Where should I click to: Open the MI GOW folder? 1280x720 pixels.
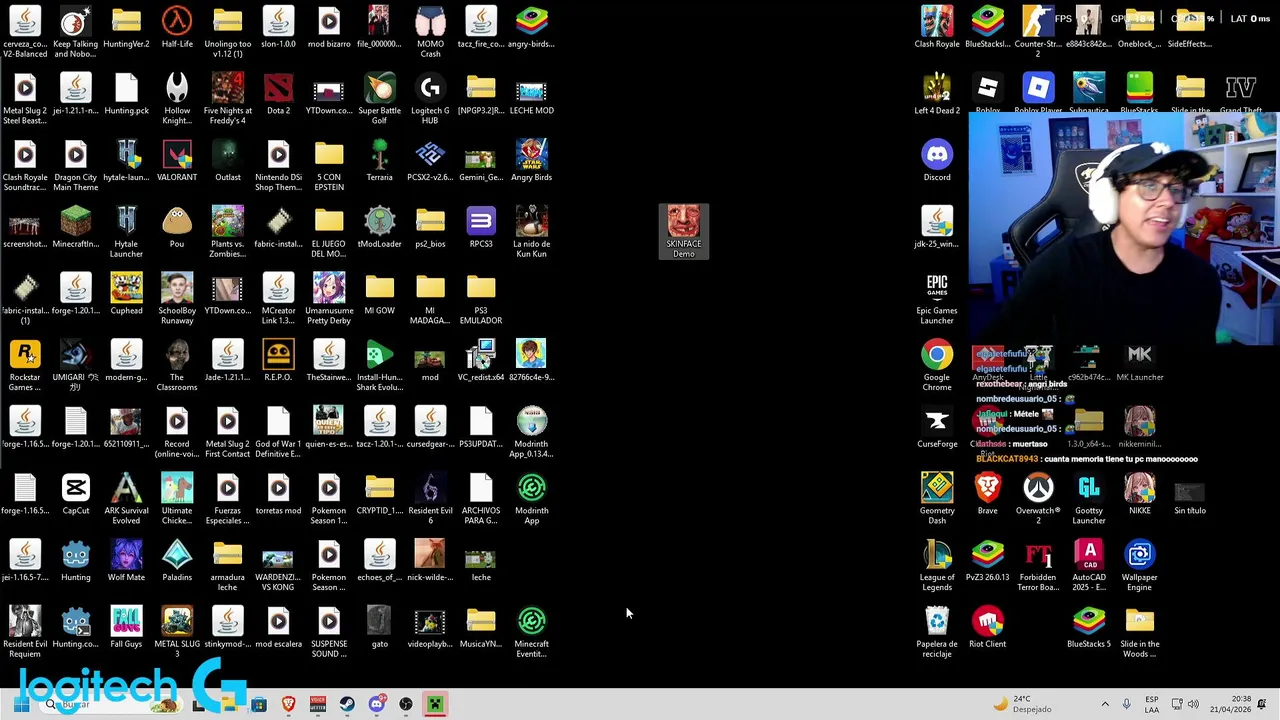(379, 295)
